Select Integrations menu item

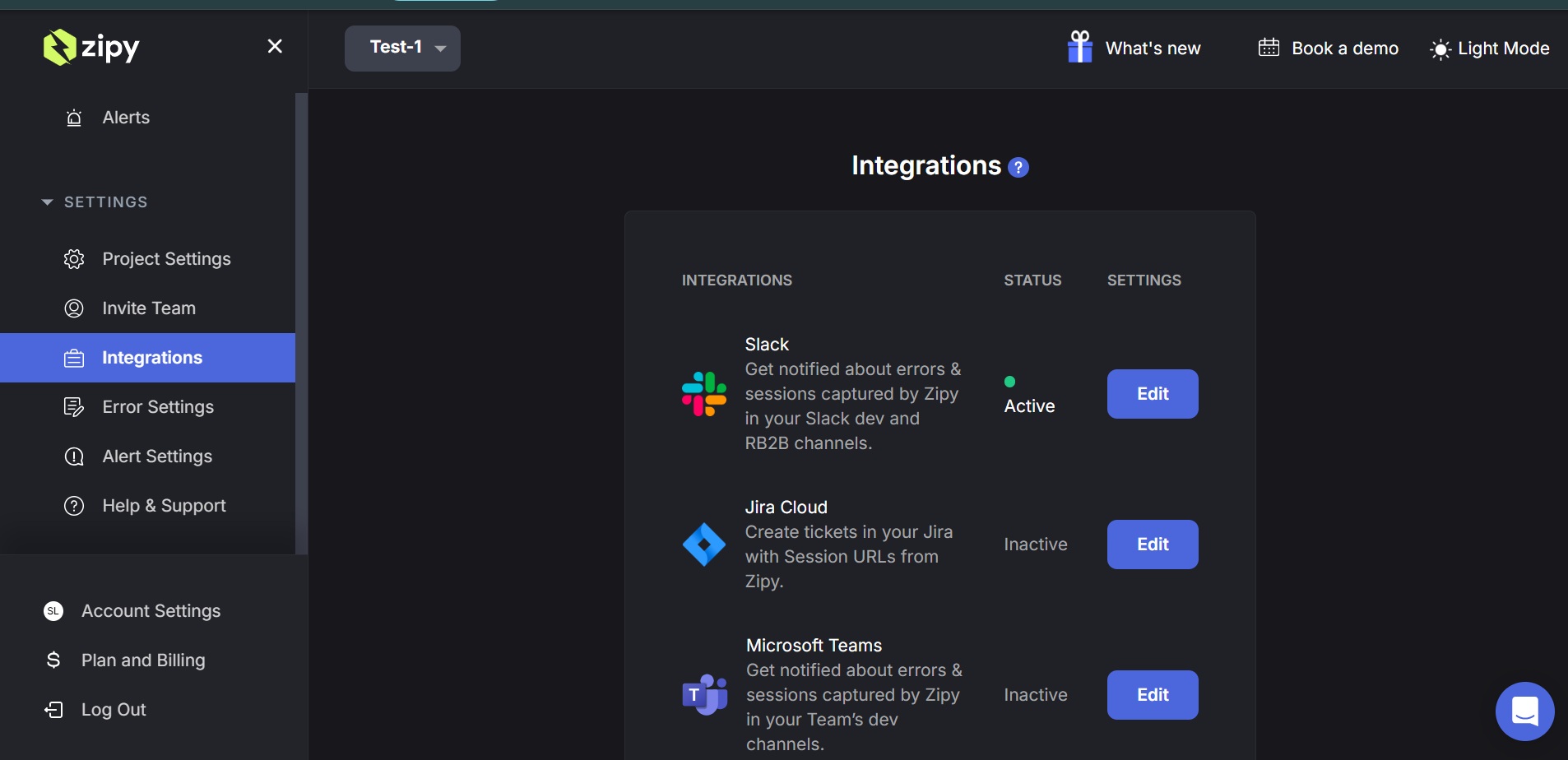coord(151,358)
